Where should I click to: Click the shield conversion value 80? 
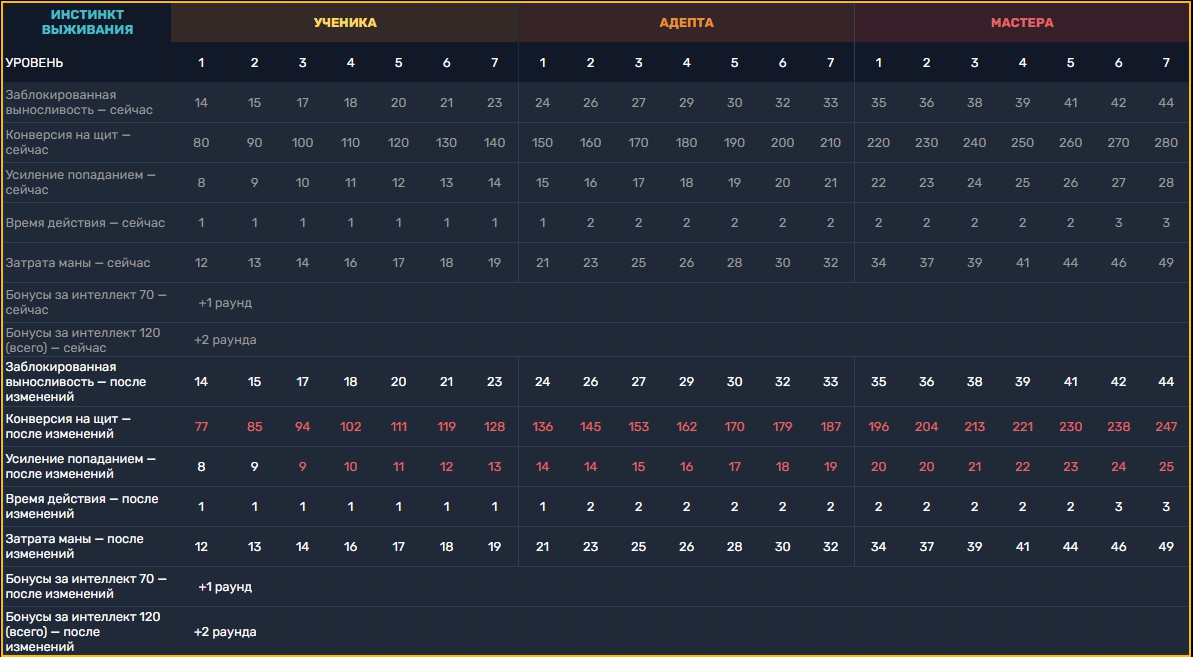point(202,143)
